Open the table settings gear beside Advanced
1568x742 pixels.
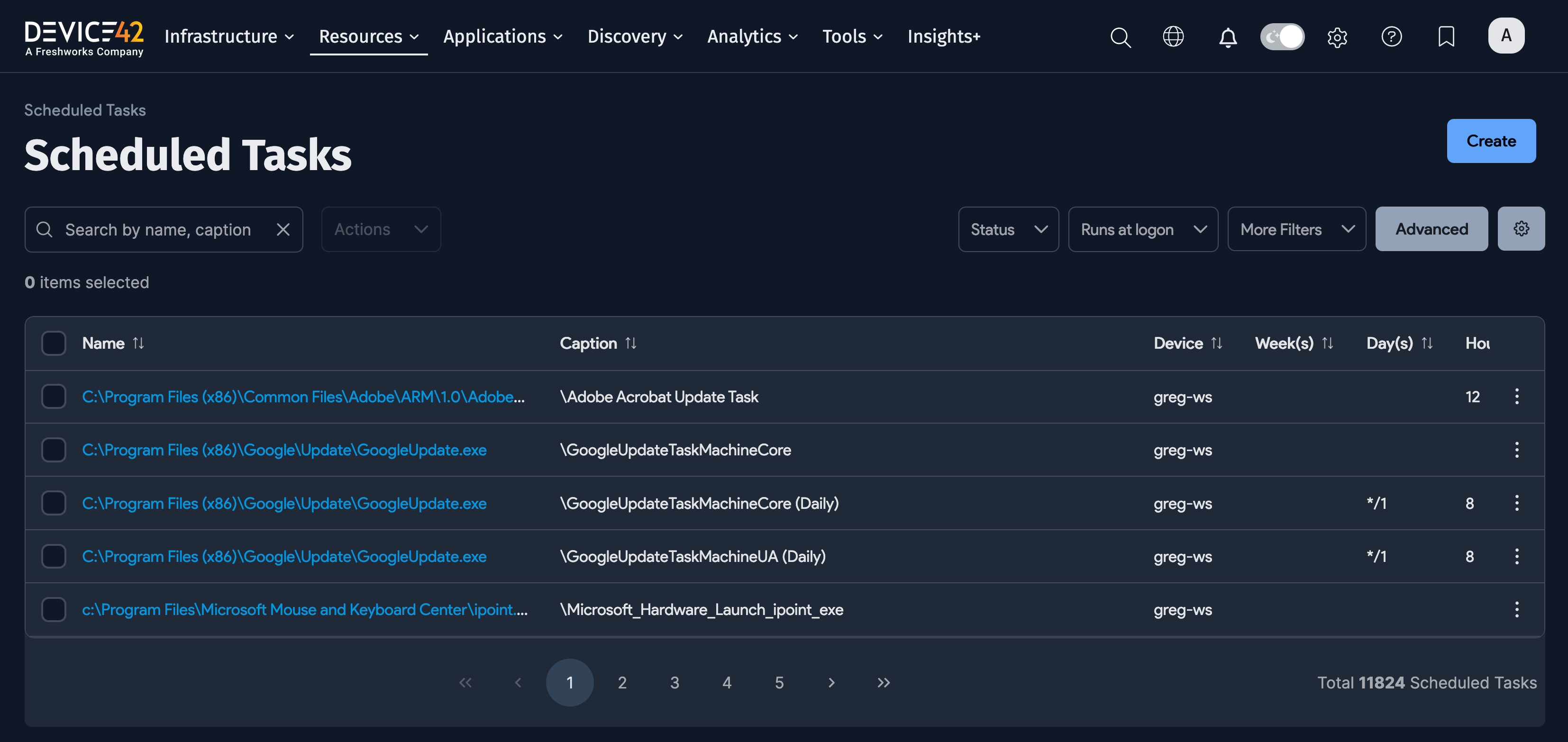click(1521, 229)
